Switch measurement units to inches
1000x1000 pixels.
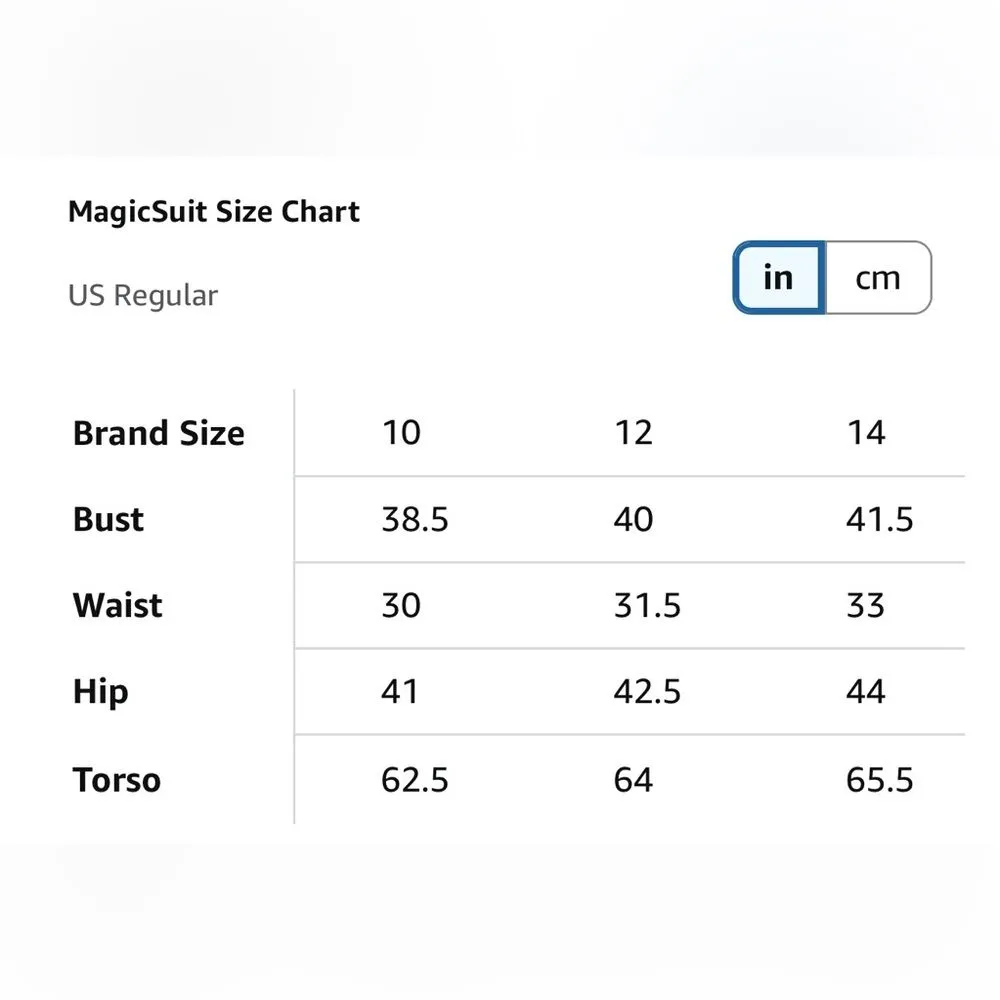tap(778, 278)
